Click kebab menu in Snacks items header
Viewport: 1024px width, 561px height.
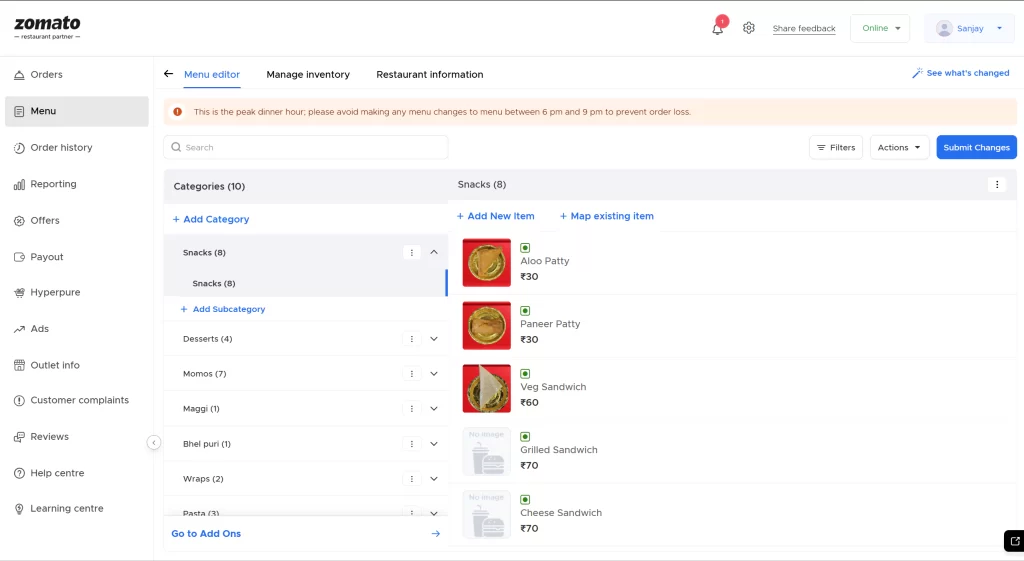click(996, 185)
